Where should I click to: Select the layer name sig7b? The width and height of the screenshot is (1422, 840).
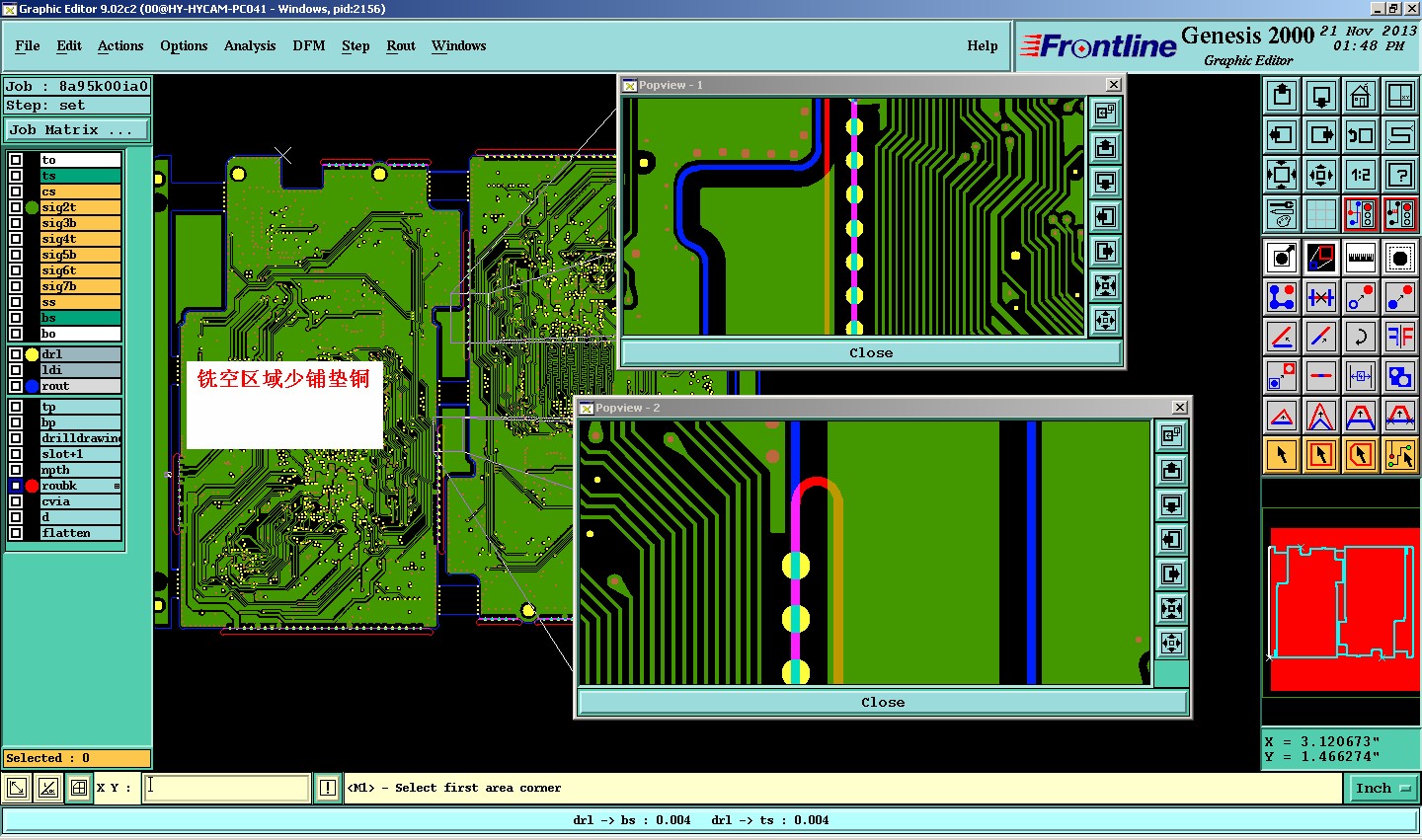(x=80, y=286)
